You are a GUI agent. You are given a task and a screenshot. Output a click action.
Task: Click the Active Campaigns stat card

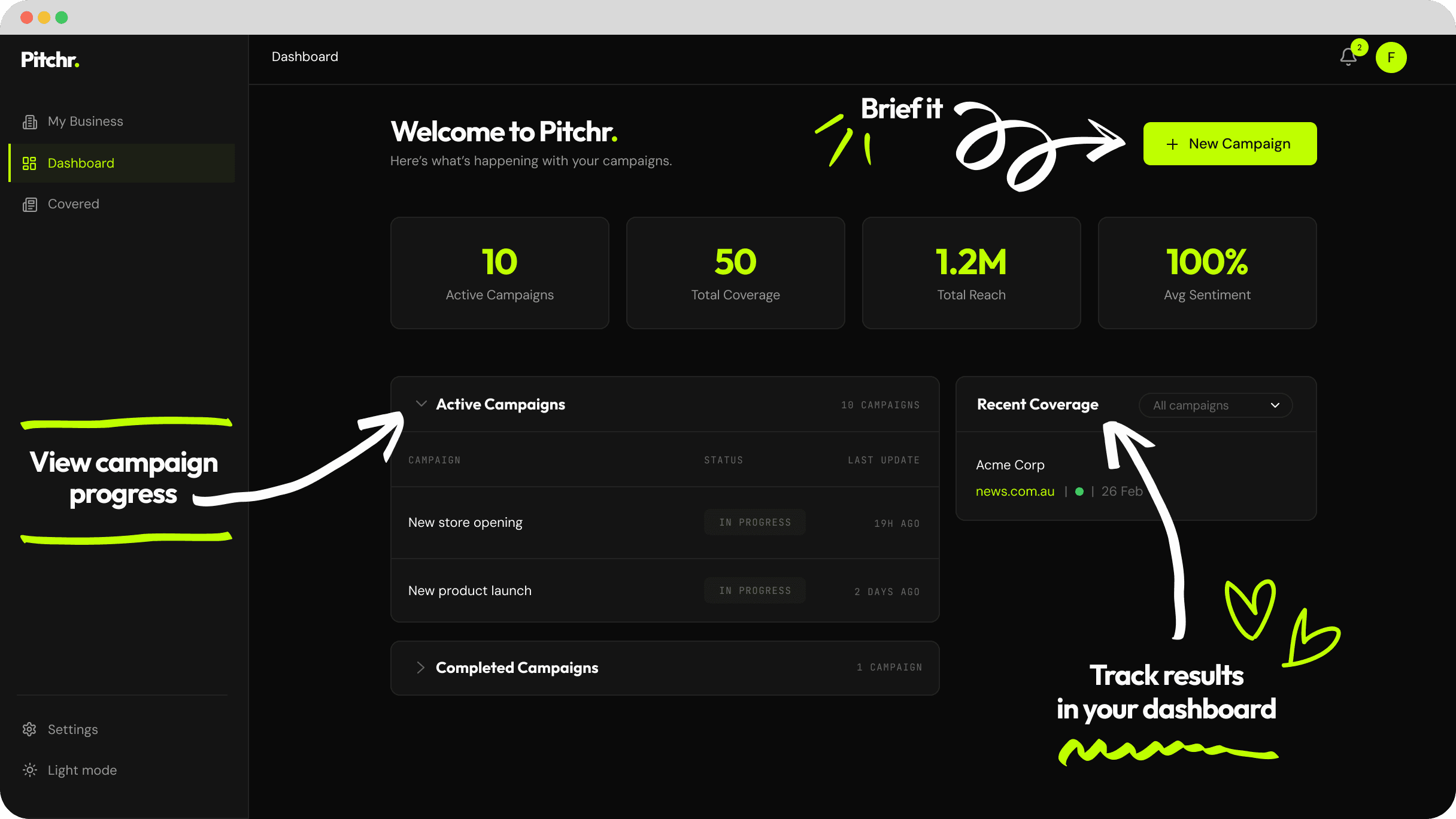(x=500, y=273)
